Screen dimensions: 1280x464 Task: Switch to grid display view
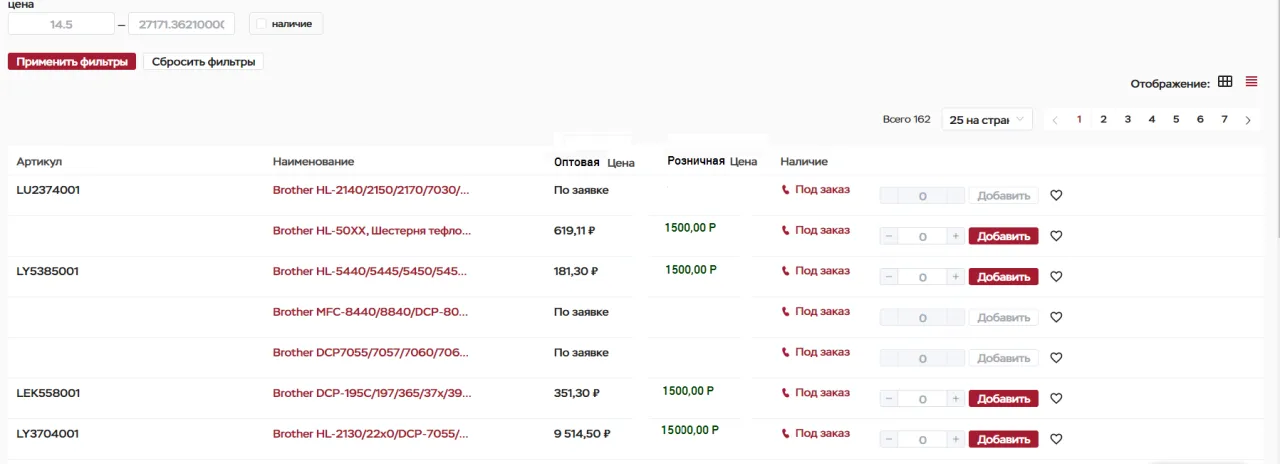1225,82
